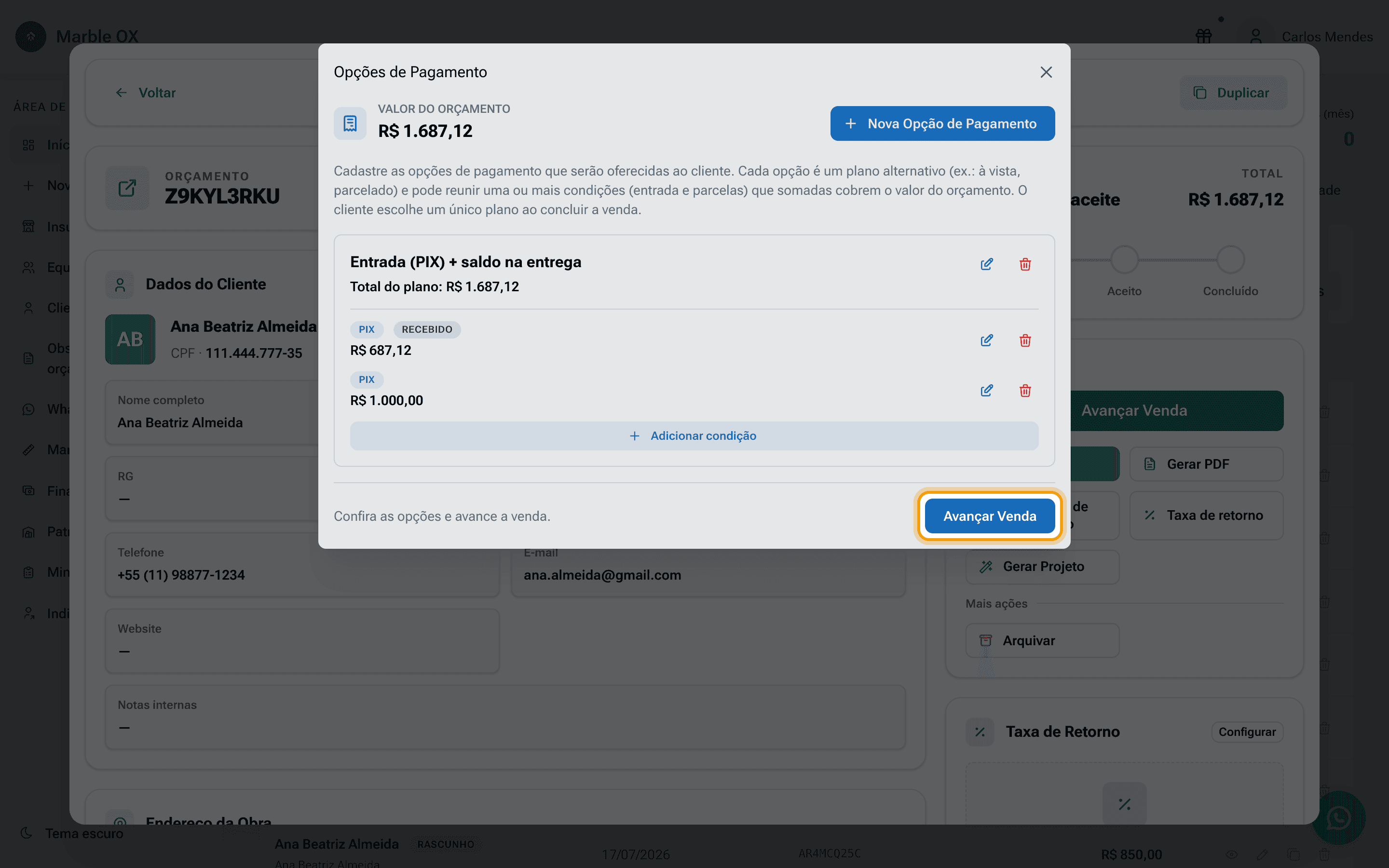Viewport: 1389px width, 868px height.
Task: Click the plus icon in the sidebar
Action: 29,186
